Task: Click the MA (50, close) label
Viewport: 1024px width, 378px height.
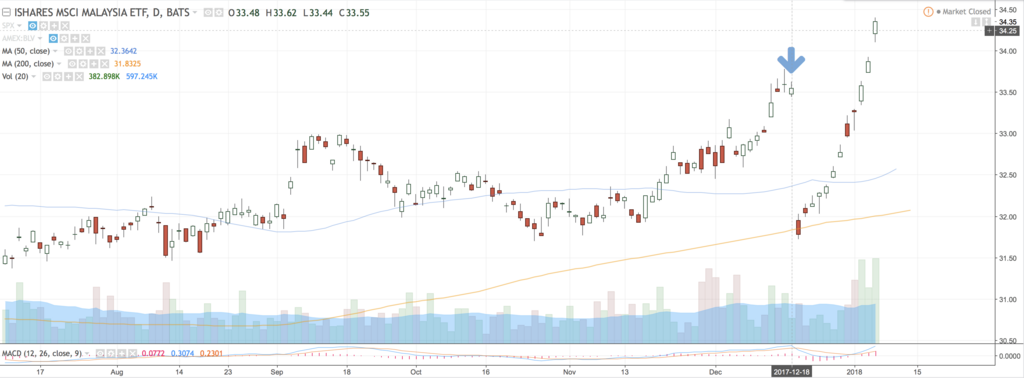Action: click(x=26, y=51)
